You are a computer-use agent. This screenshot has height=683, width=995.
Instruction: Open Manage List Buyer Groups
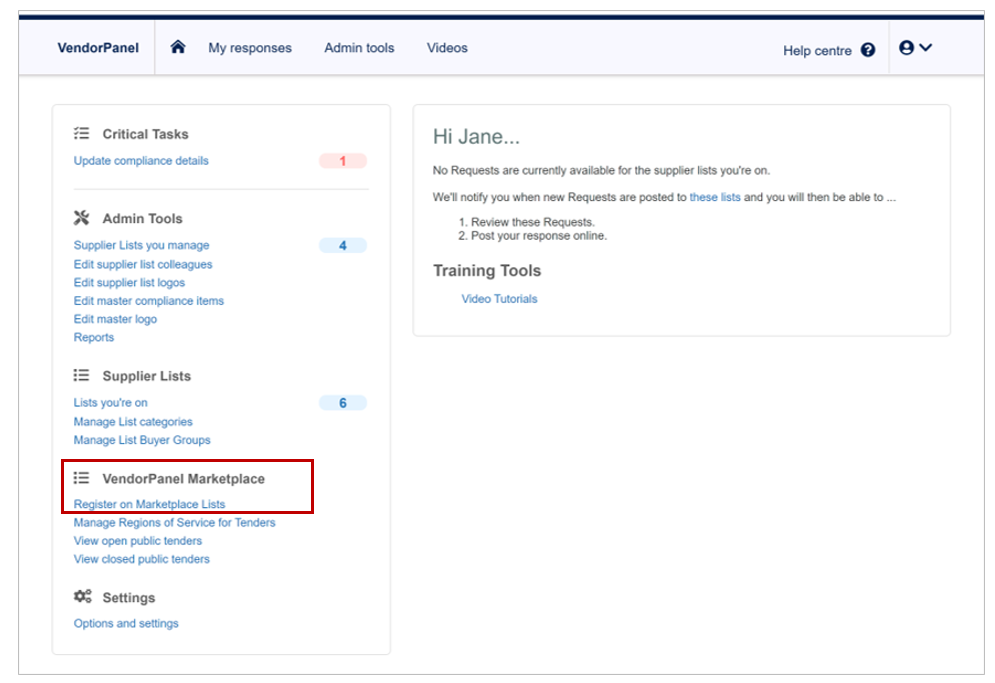(142, 440)
